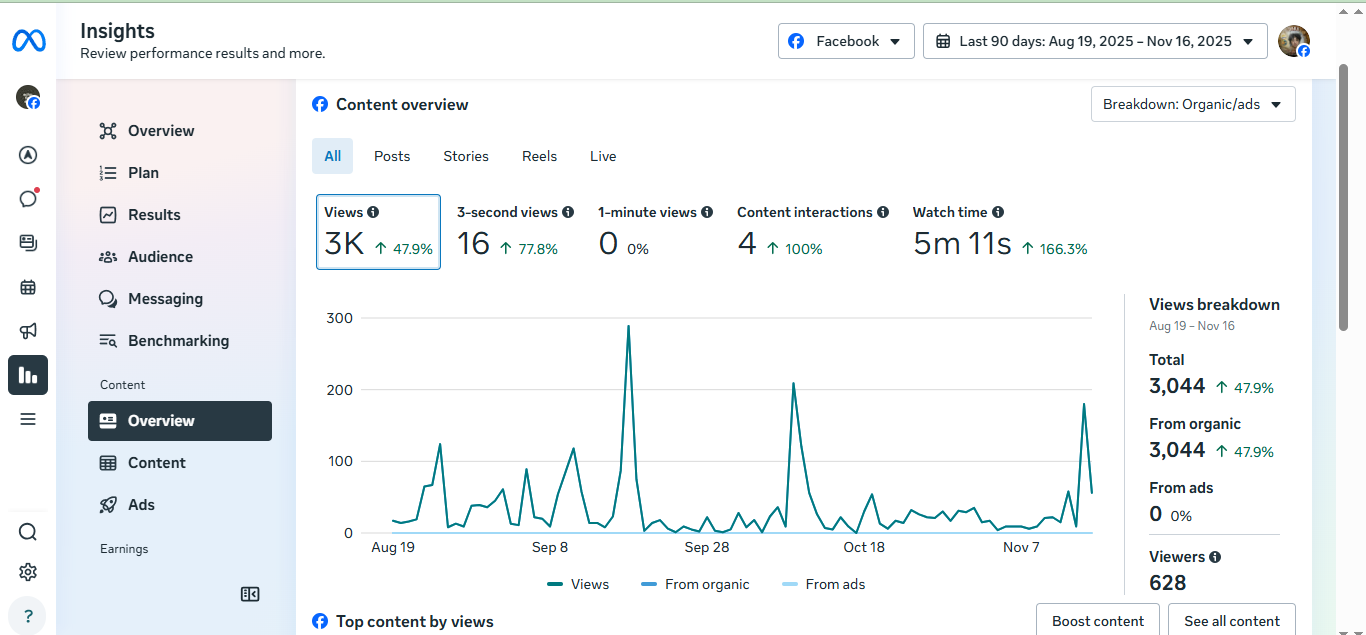Open the ads megaphone icon
The width and height of the screenshot is (1366, 635).
[x=28, y=331]
